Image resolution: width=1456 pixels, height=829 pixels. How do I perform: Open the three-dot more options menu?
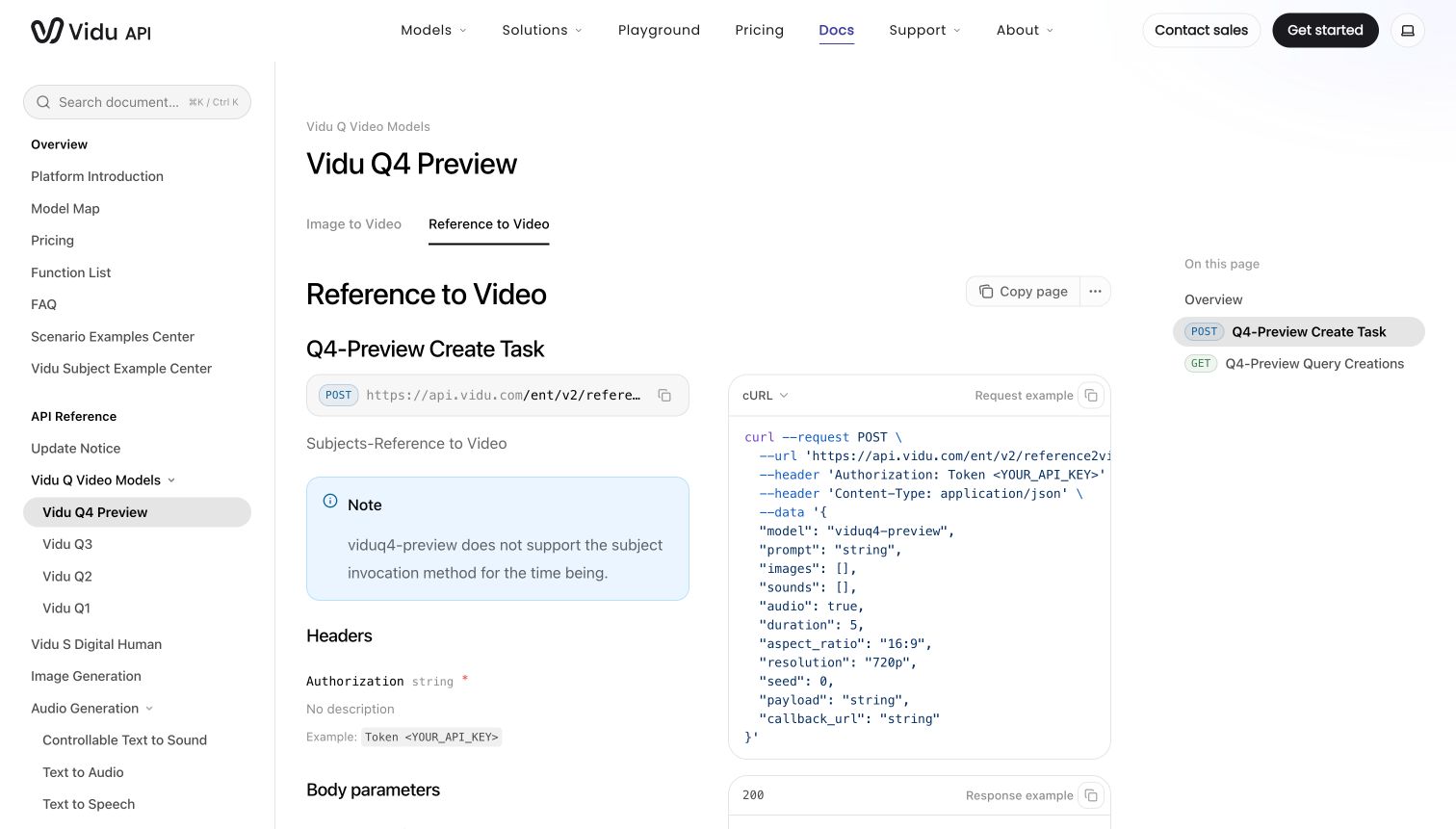pyautogui.click(x=1095, y=292)
